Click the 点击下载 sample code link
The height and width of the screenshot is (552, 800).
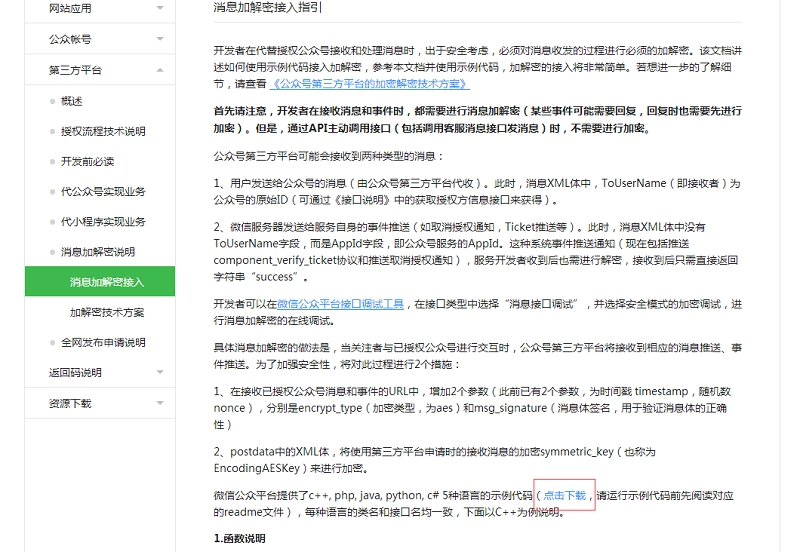coord(565,495)
